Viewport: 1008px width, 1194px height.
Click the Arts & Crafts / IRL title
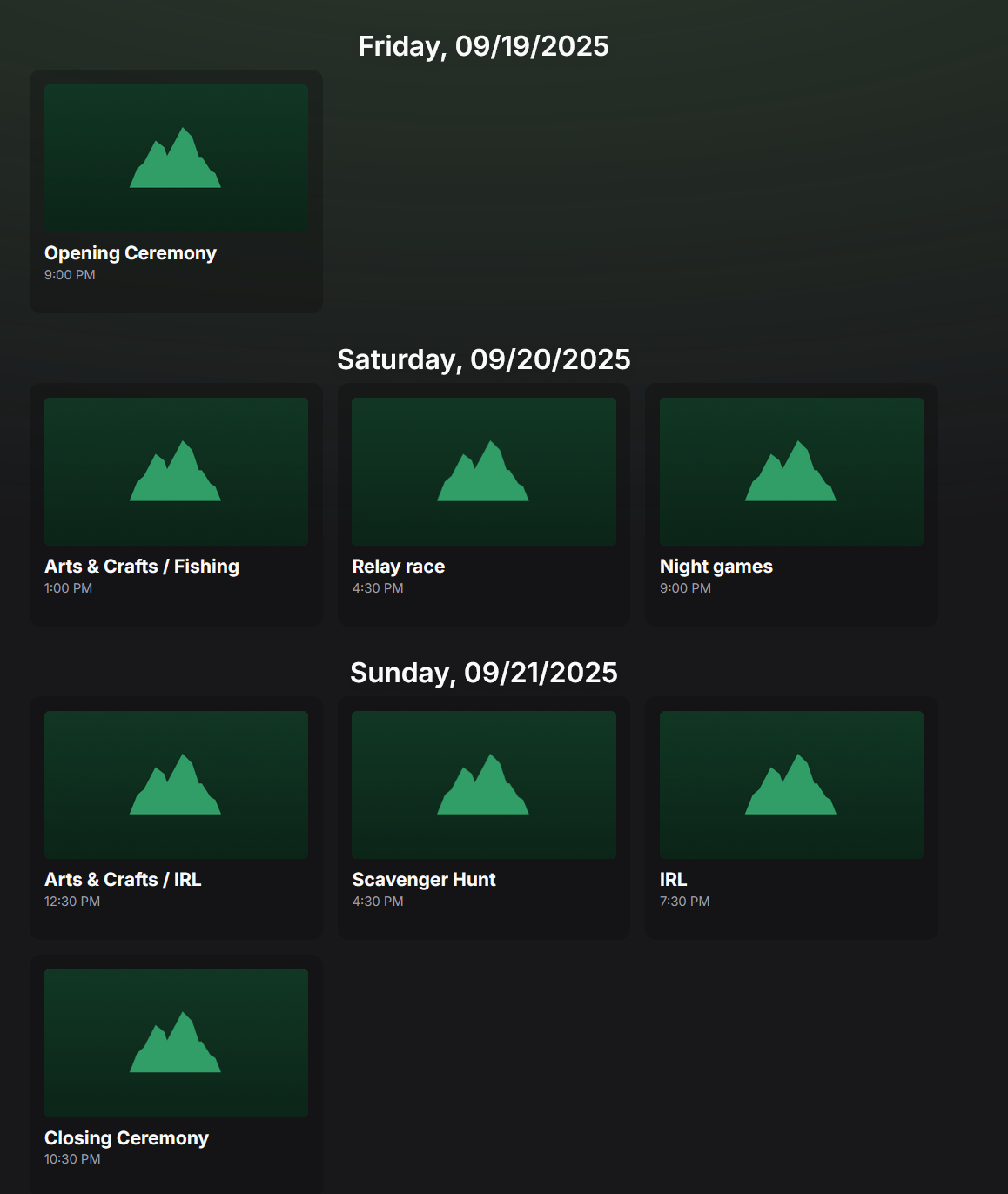123,880
